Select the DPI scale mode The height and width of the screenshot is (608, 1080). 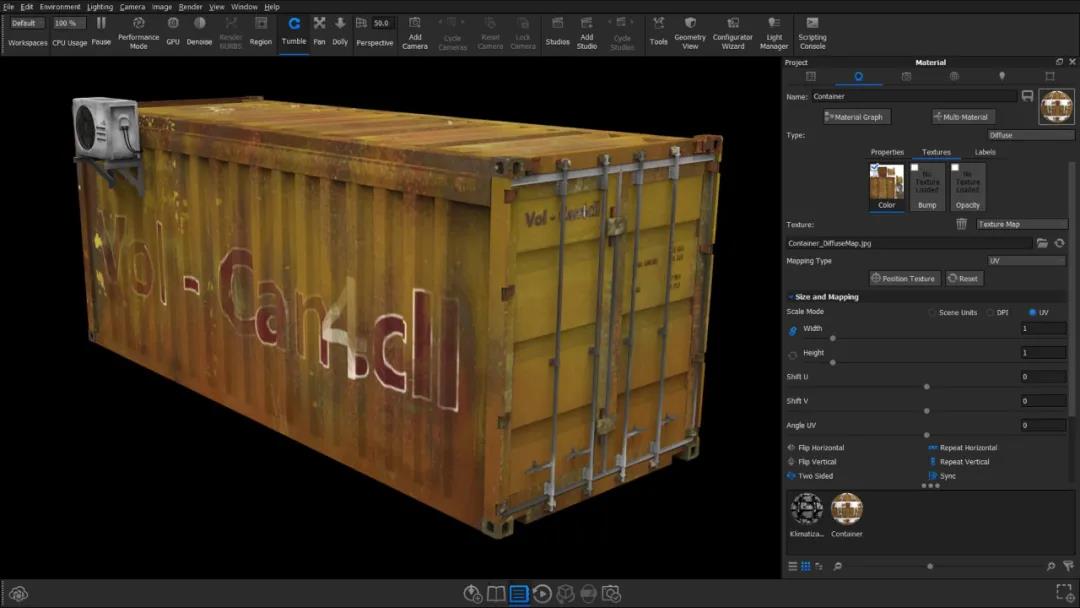coord(989,313)
